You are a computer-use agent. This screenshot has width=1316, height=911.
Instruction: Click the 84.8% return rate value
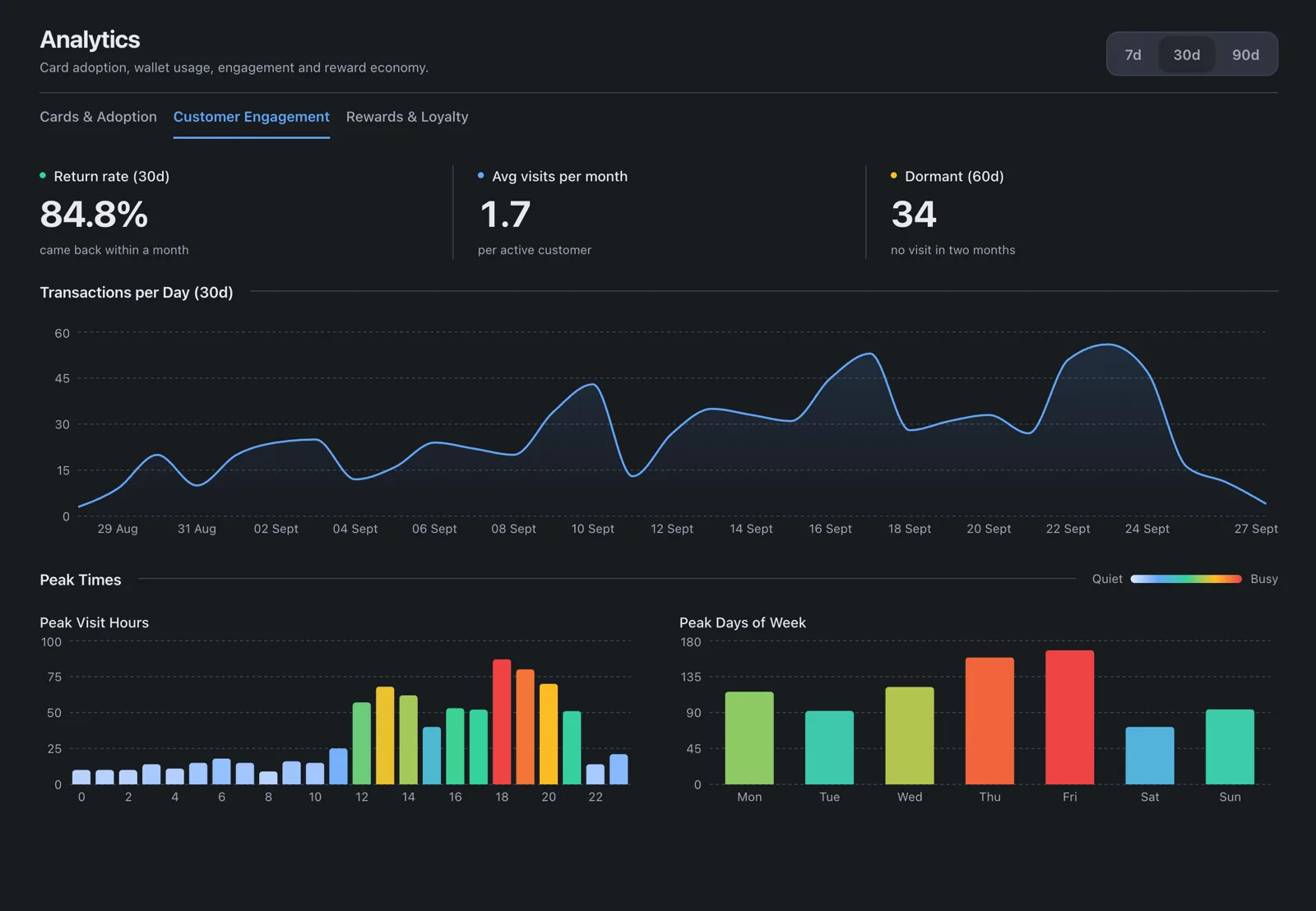click(x=94, y=215)
